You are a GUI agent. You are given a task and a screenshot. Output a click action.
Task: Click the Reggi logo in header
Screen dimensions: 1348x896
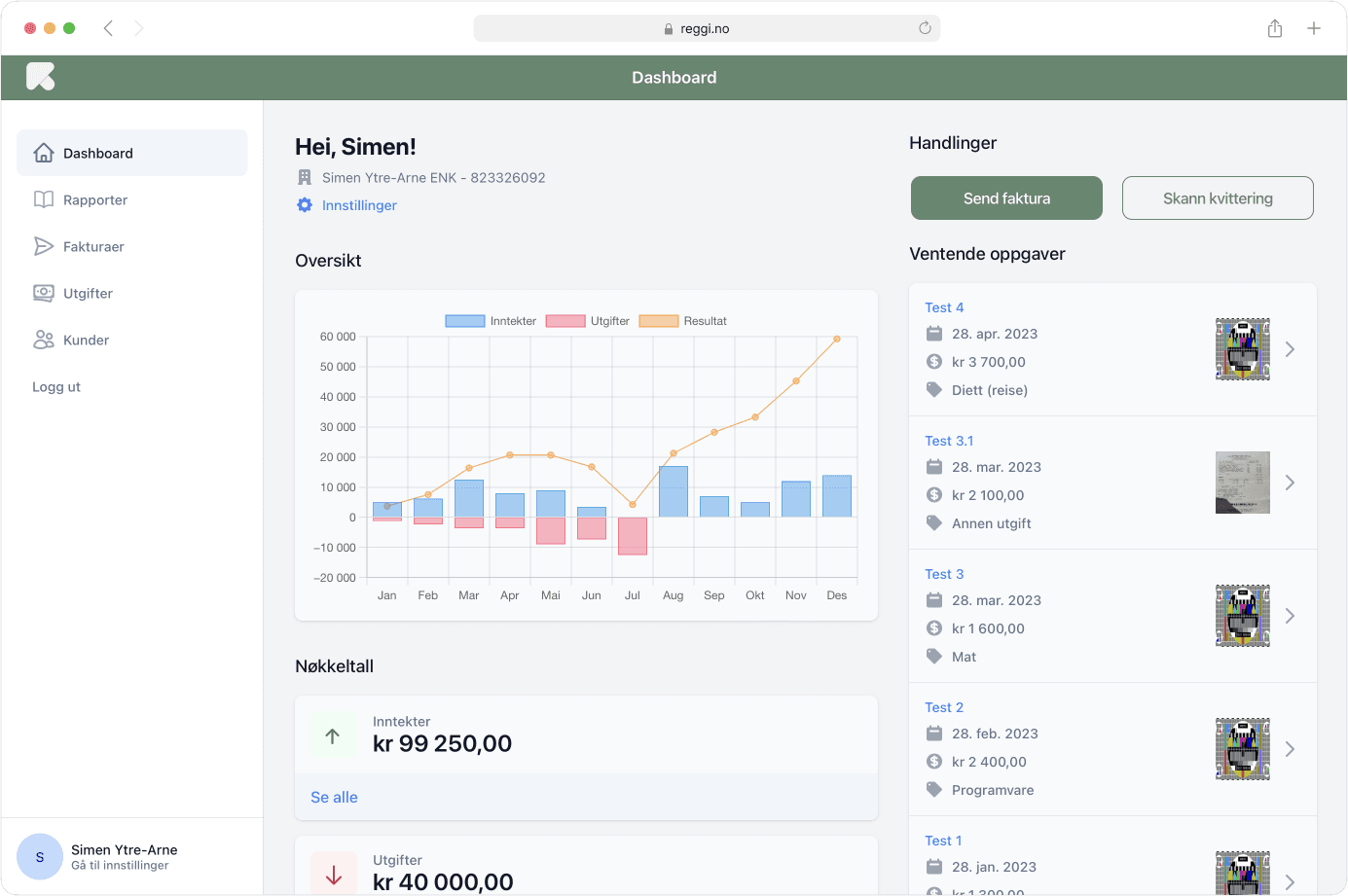[x=40, y=77]
